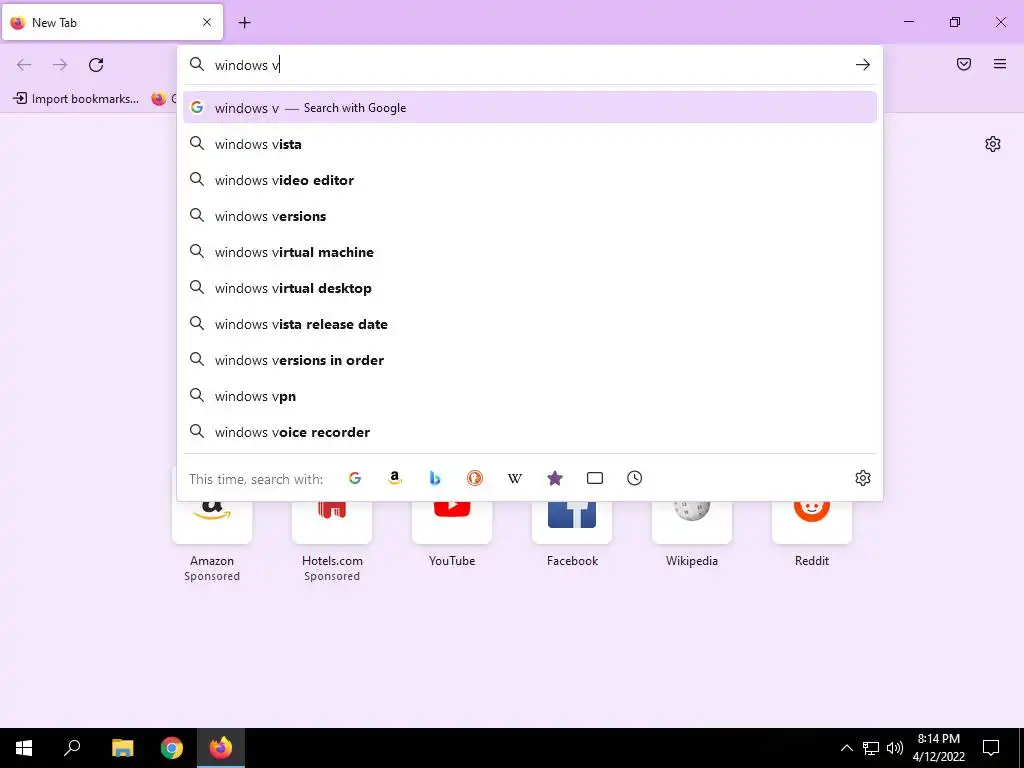Image resolution: width=1024 pixels, height=768 pixels.
Task: Open the Save to Pocket icon
Action: tap(964, 64)
